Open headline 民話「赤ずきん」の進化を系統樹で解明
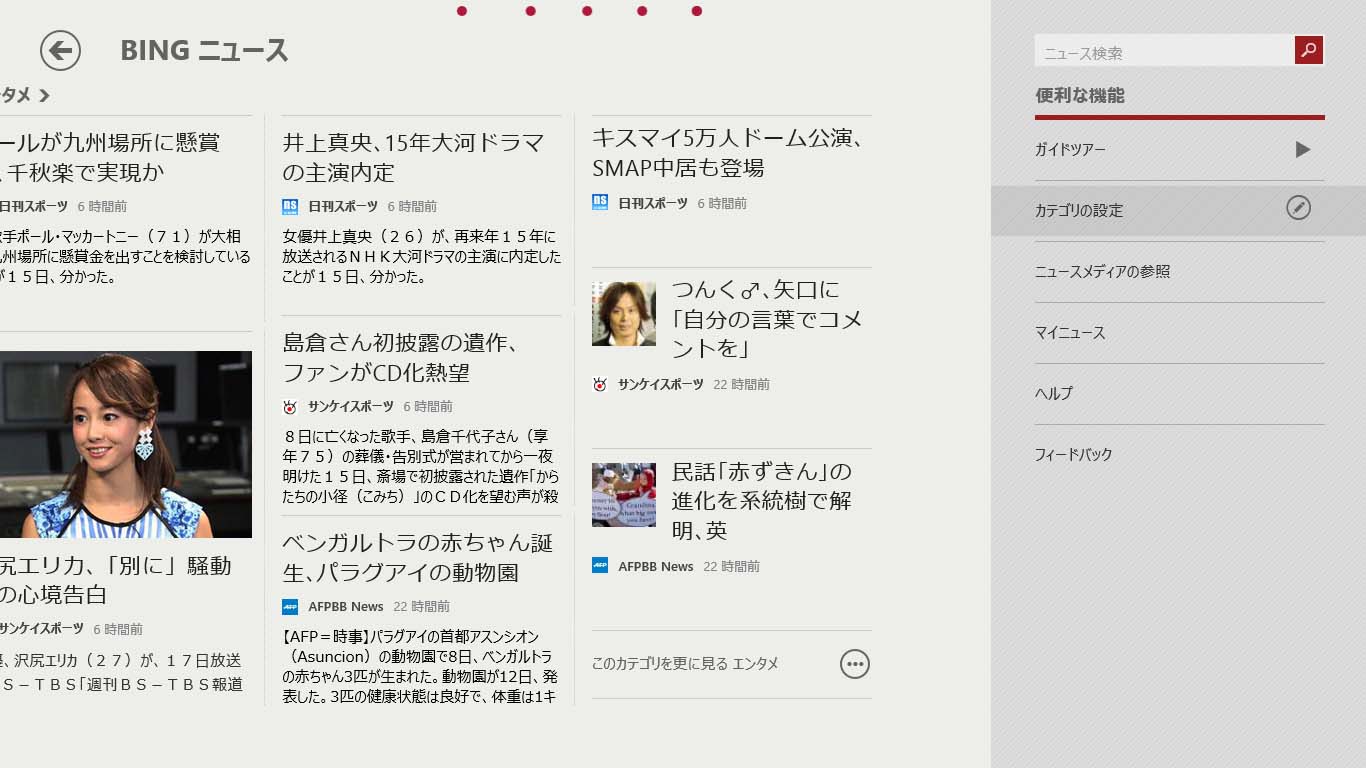 pyautogui.click(x=762, y=500)
